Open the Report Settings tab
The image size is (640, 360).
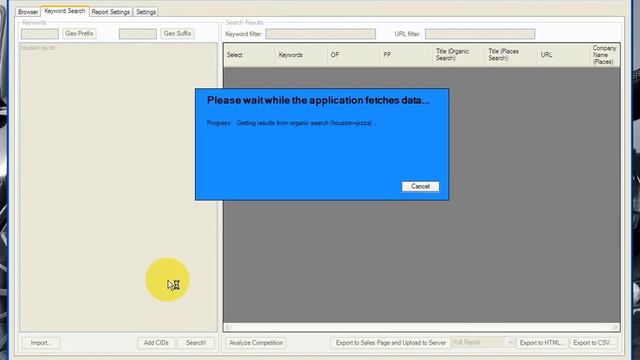pos(111,12)
